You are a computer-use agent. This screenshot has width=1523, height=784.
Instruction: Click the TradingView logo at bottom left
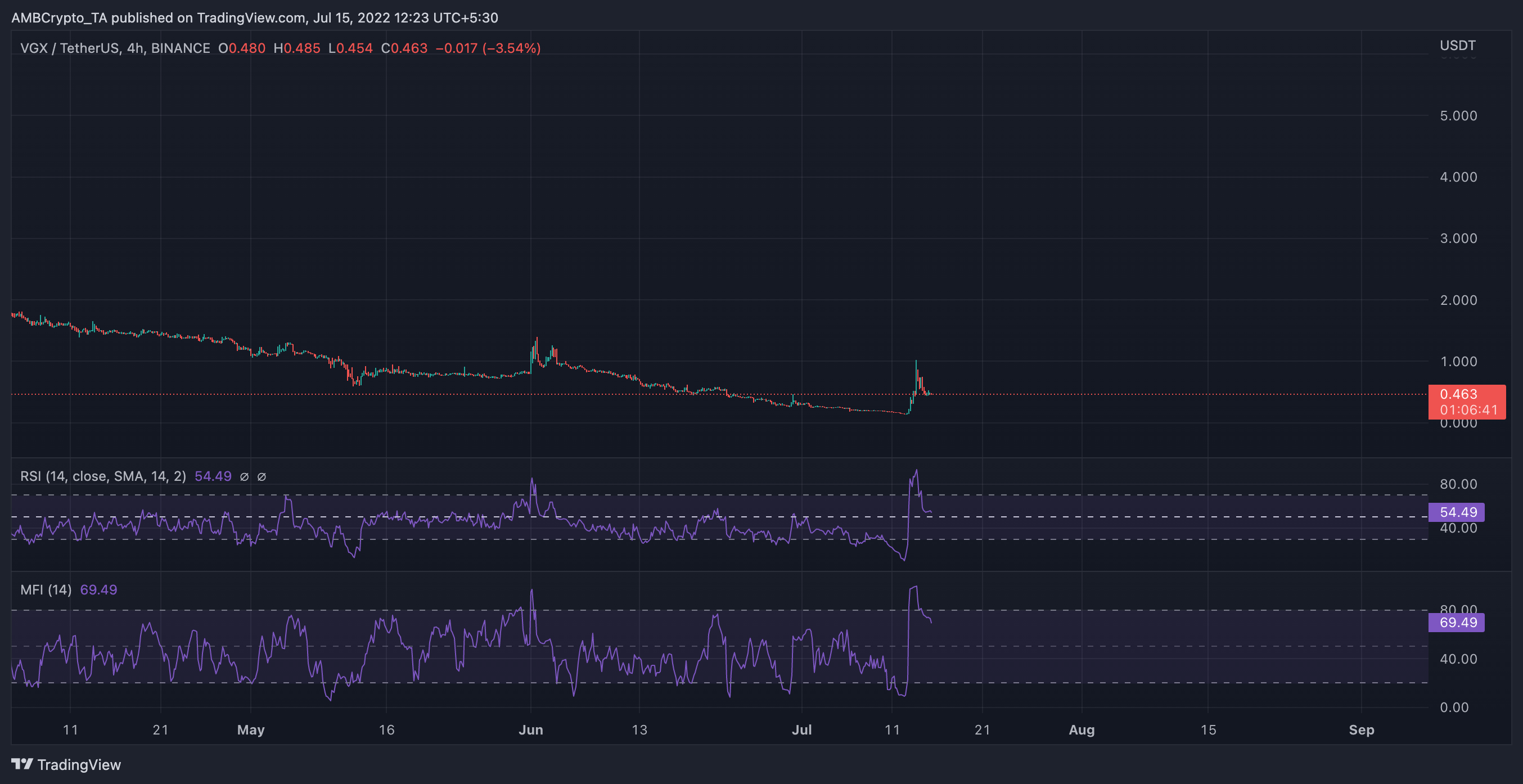[x=66, y=764]
